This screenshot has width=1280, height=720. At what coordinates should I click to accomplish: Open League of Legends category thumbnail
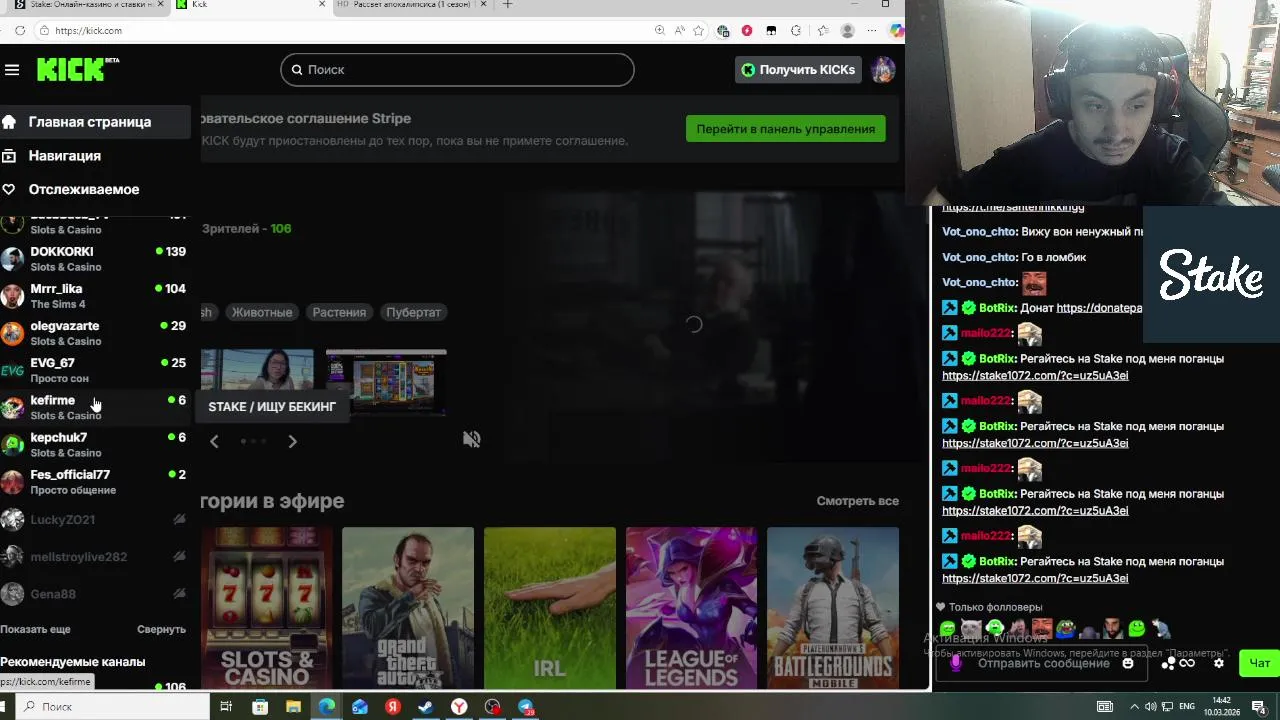click(691, 608)
